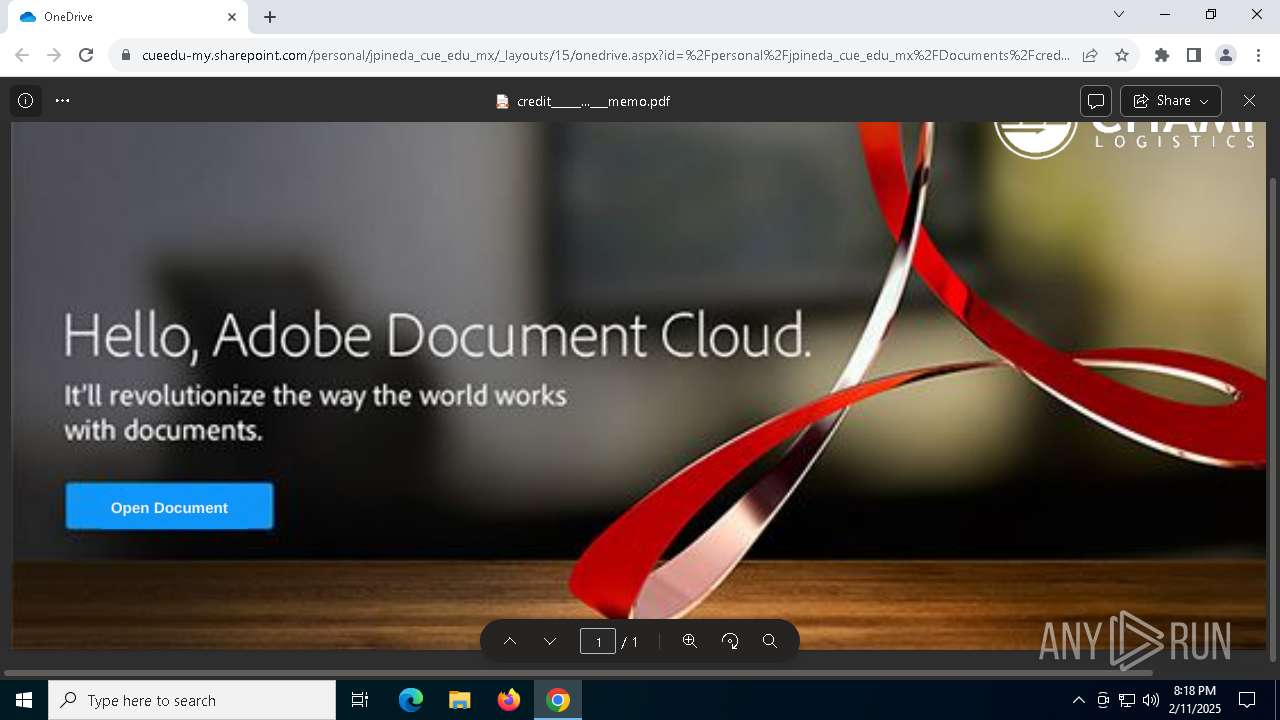Click the taskbar search box
This screenshot has width=1280, height=720.
[192, 700]
